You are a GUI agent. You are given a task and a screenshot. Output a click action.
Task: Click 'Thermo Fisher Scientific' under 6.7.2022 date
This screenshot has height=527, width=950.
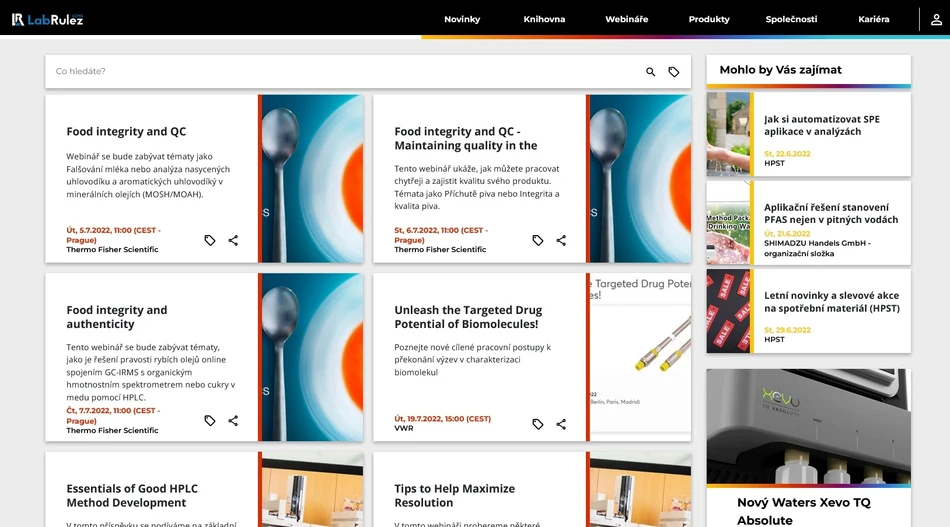click(440, 250)
